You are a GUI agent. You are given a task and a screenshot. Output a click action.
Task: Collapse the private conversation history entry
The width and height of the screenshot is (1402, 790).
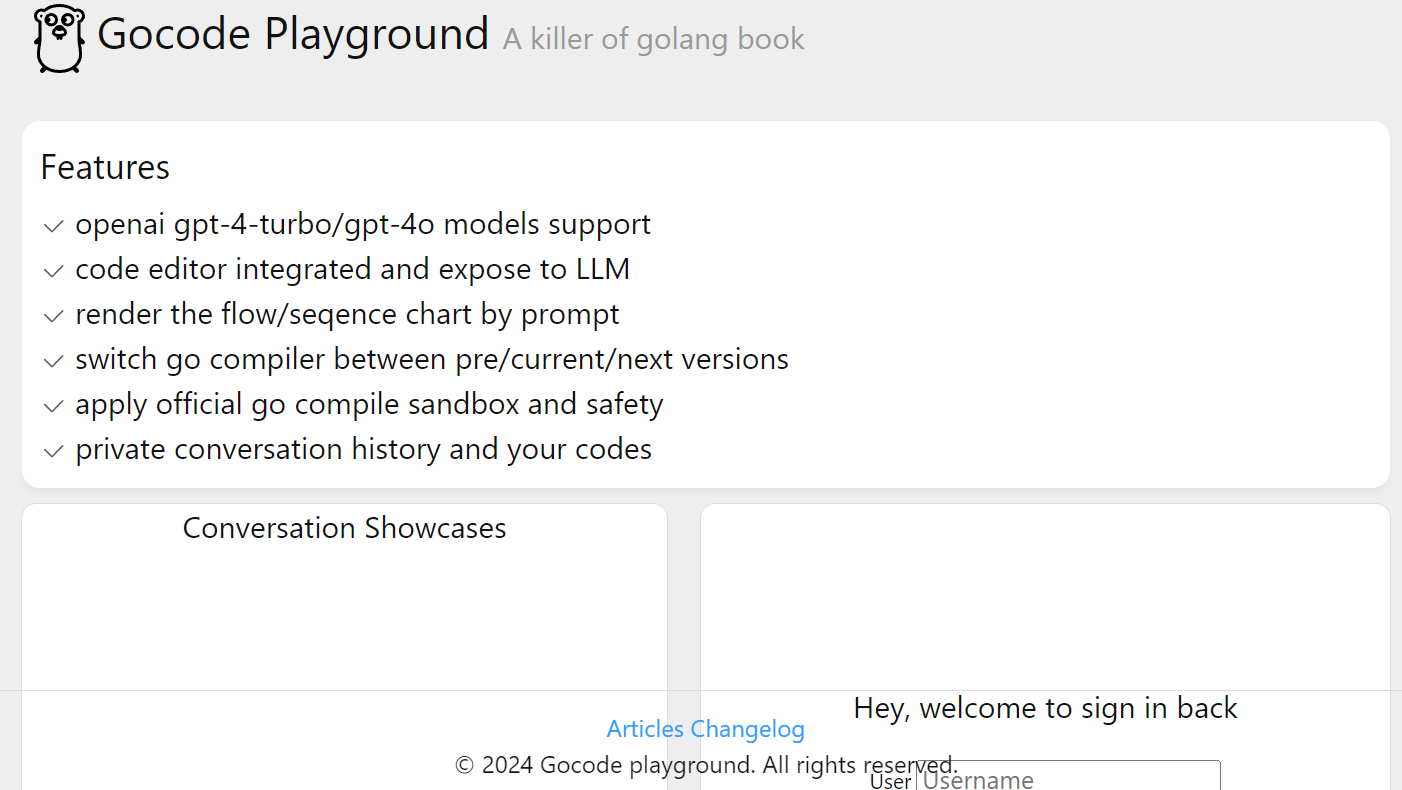click(x=363, y=449)
